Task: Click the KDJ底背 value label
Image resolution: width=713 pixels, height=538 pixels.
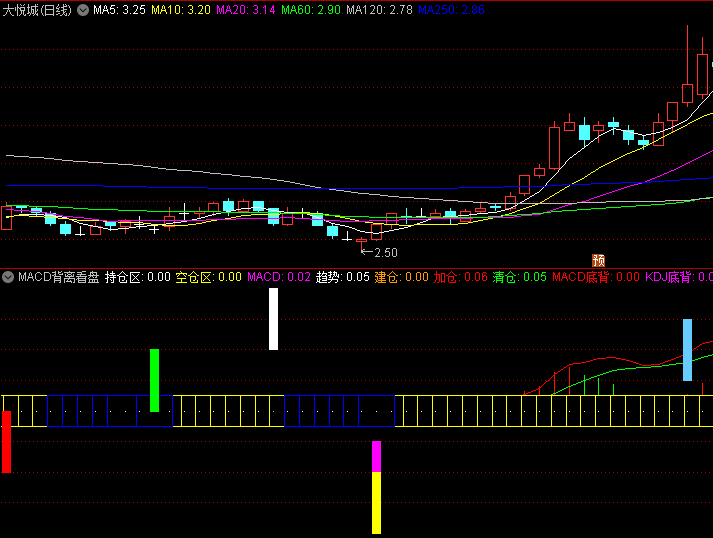Action: (x=679, y=277)
